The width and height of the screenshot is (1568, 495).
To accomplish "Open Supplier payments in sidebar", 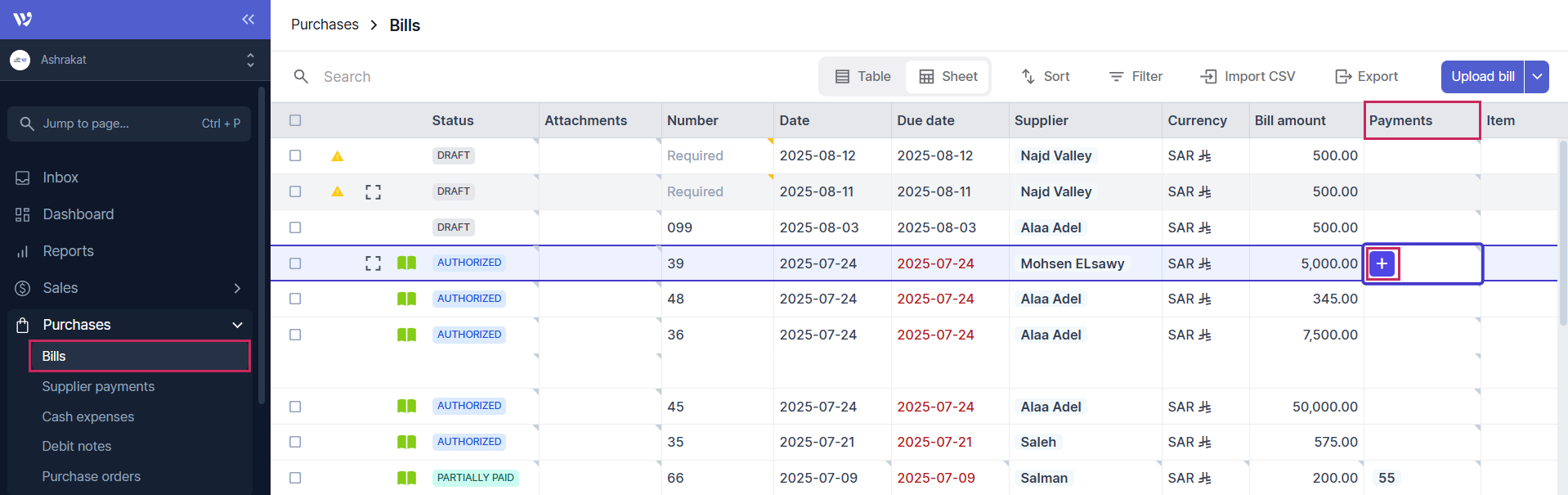I will [x=98, y=386].
